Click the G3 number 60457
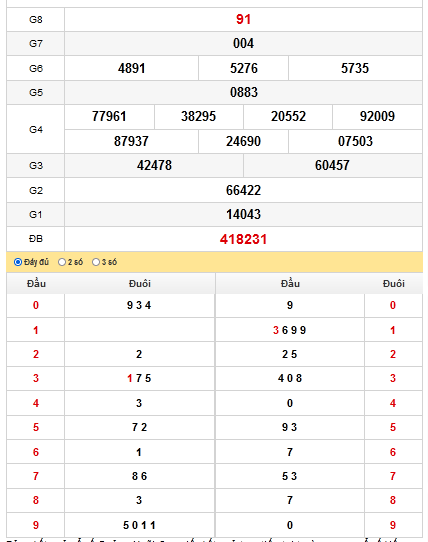The image size is (428, 542). point(332,166)
